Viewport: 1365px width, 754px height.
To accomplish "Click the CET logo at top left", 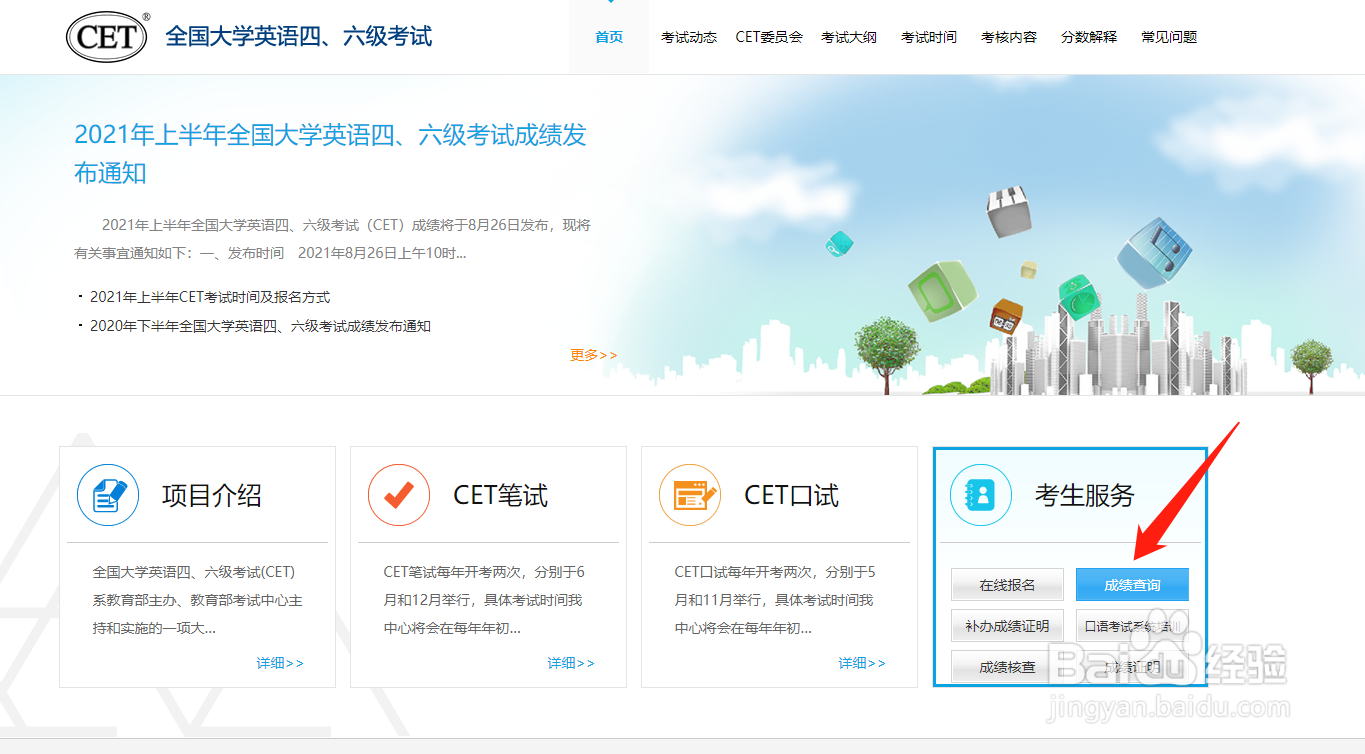I will pyautogui.click(x=106, y=35).
